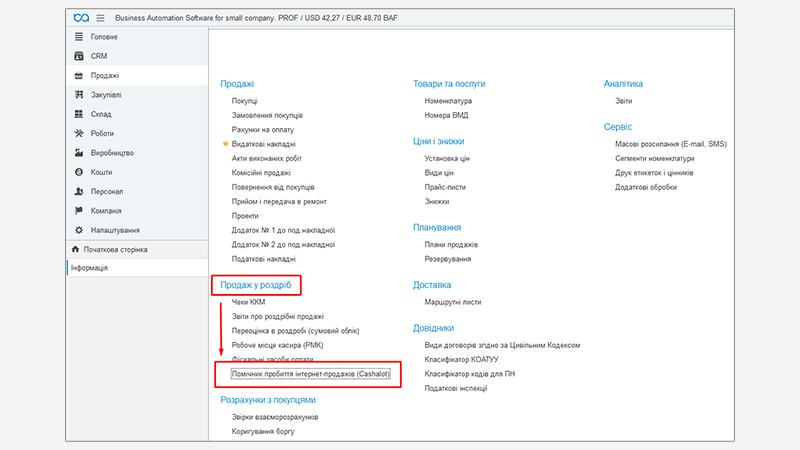The image size is (800, 450).
Task: Open Помічник пробиття інтернет-продажів (Cashalot) link
Action: (x=309, y=373)
